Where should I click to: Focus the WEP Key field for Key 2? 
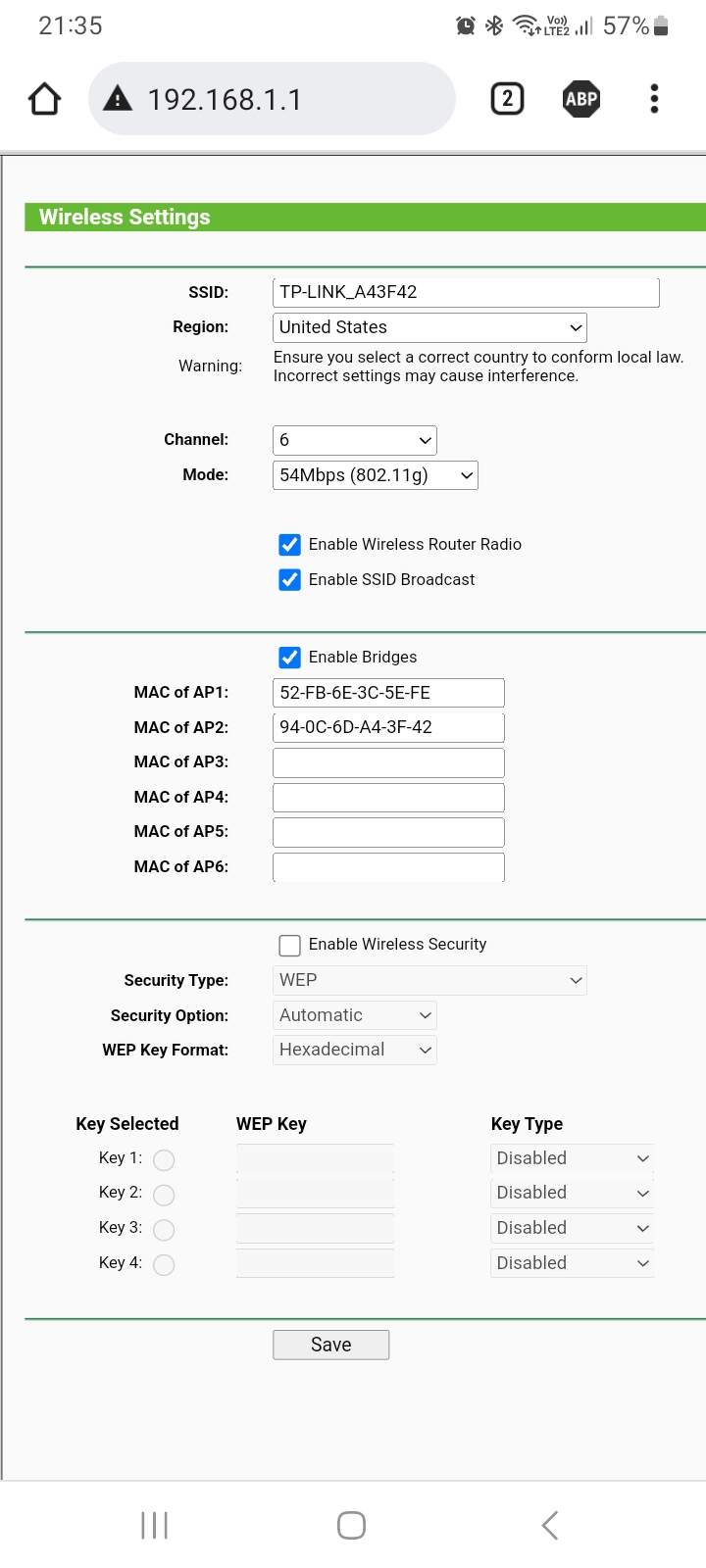315,1194
